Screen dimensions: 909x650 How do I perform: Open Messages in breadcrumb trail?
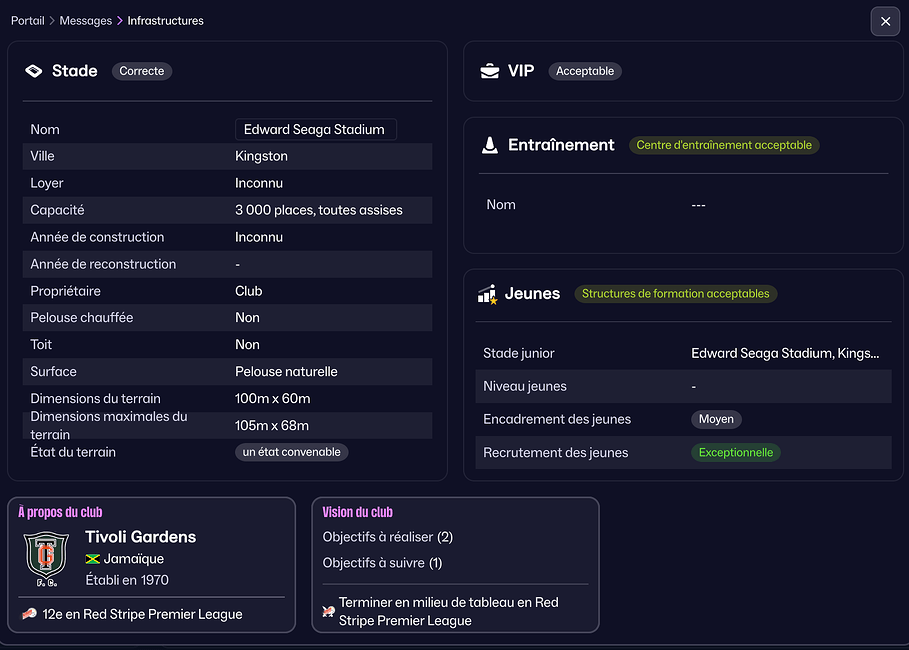pos(86,20)
